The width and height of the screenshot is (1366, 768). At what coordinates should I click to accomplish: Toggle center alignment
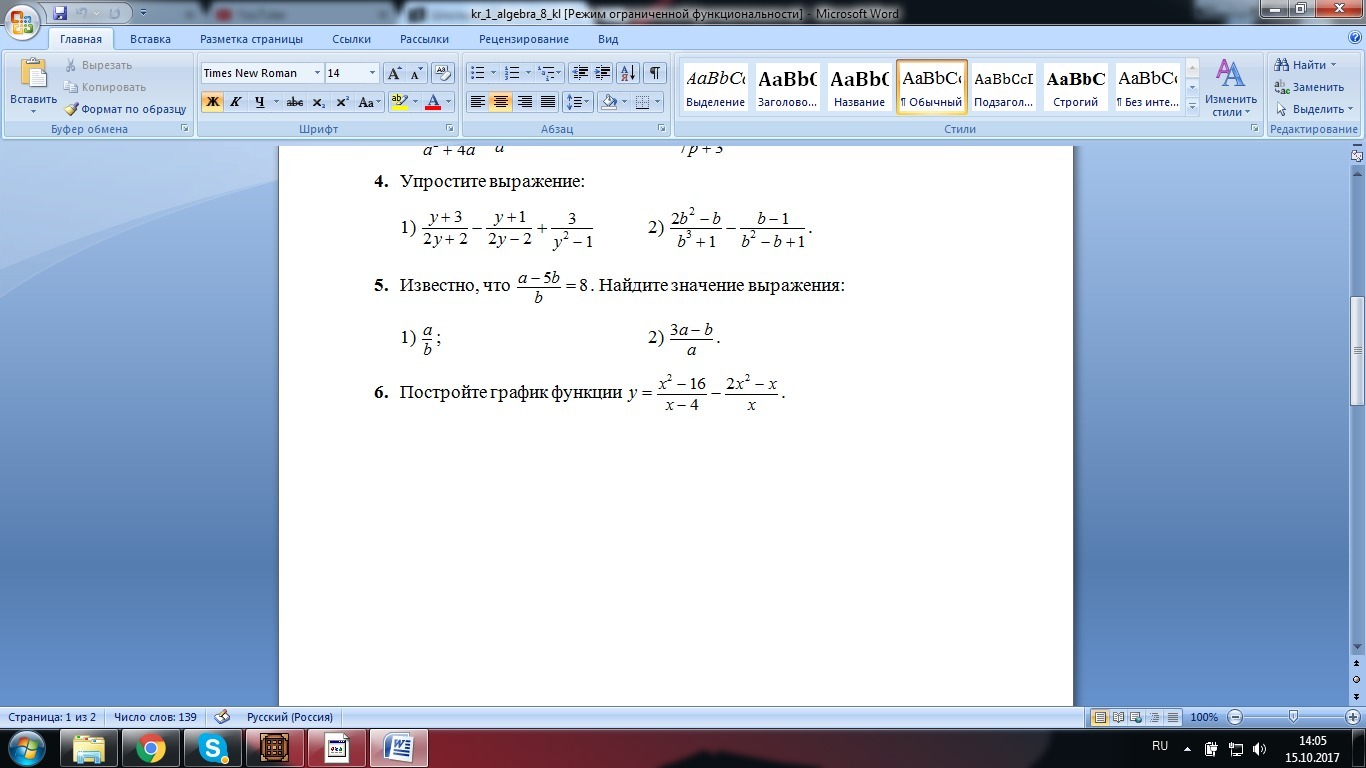501,102
